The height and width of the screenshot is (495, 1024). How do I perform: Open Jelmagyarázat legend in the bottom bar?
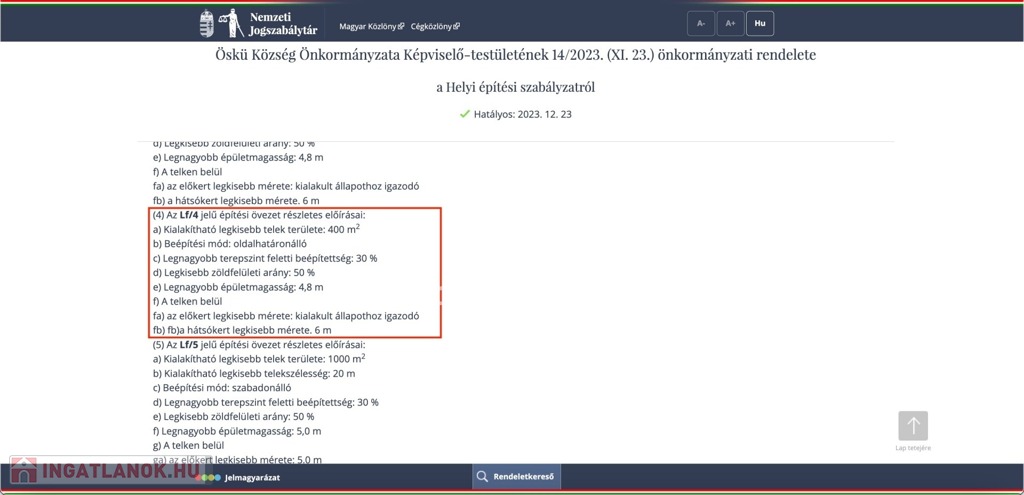tap(252, 477)
